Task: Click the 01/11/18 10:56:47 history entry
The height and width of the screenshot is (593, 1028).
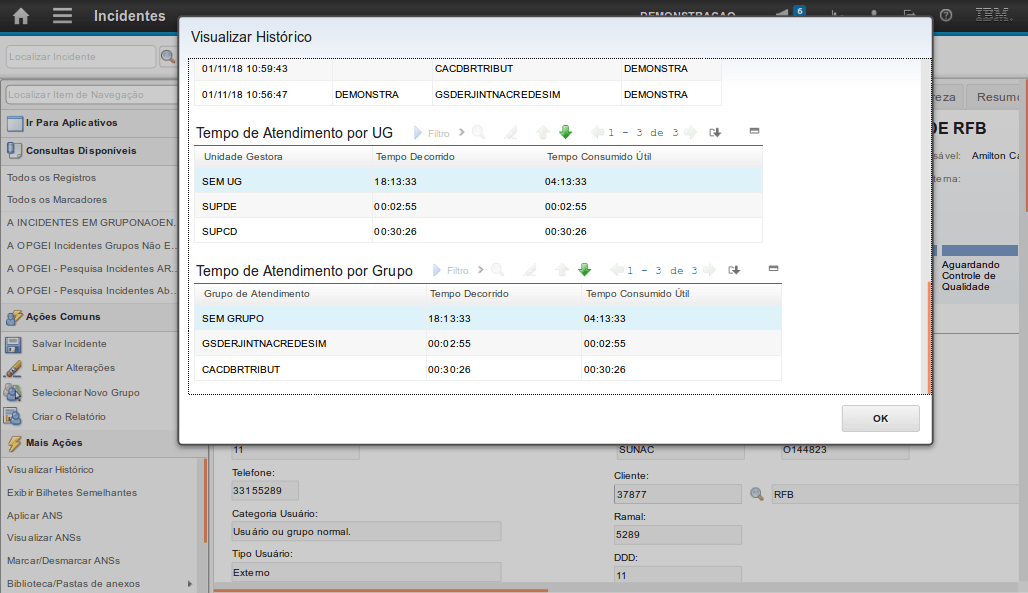Action: (x=245, y=94)
